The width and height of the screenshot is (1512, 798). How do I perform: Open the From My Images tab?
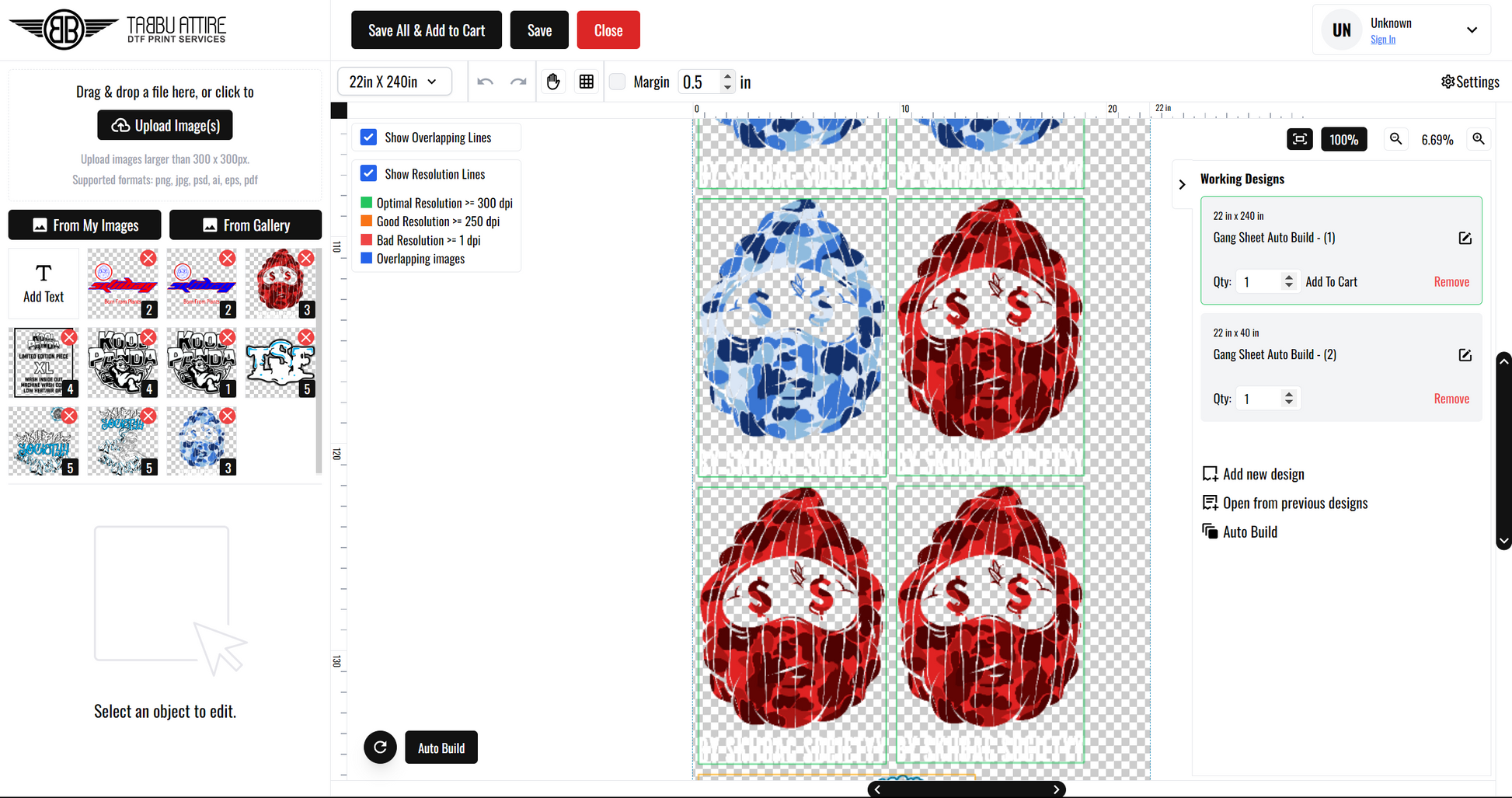point(85,225)
